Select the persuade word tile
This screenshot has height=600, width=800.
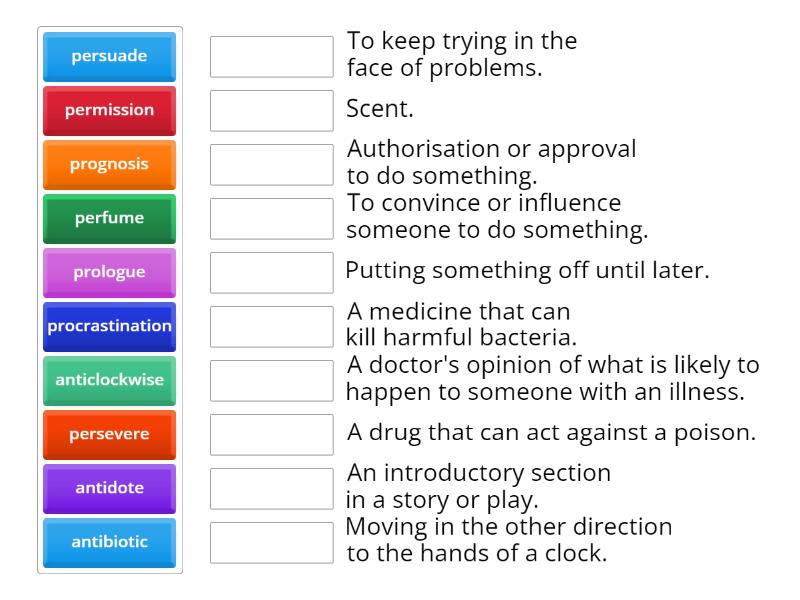click(x=108, y=57)
